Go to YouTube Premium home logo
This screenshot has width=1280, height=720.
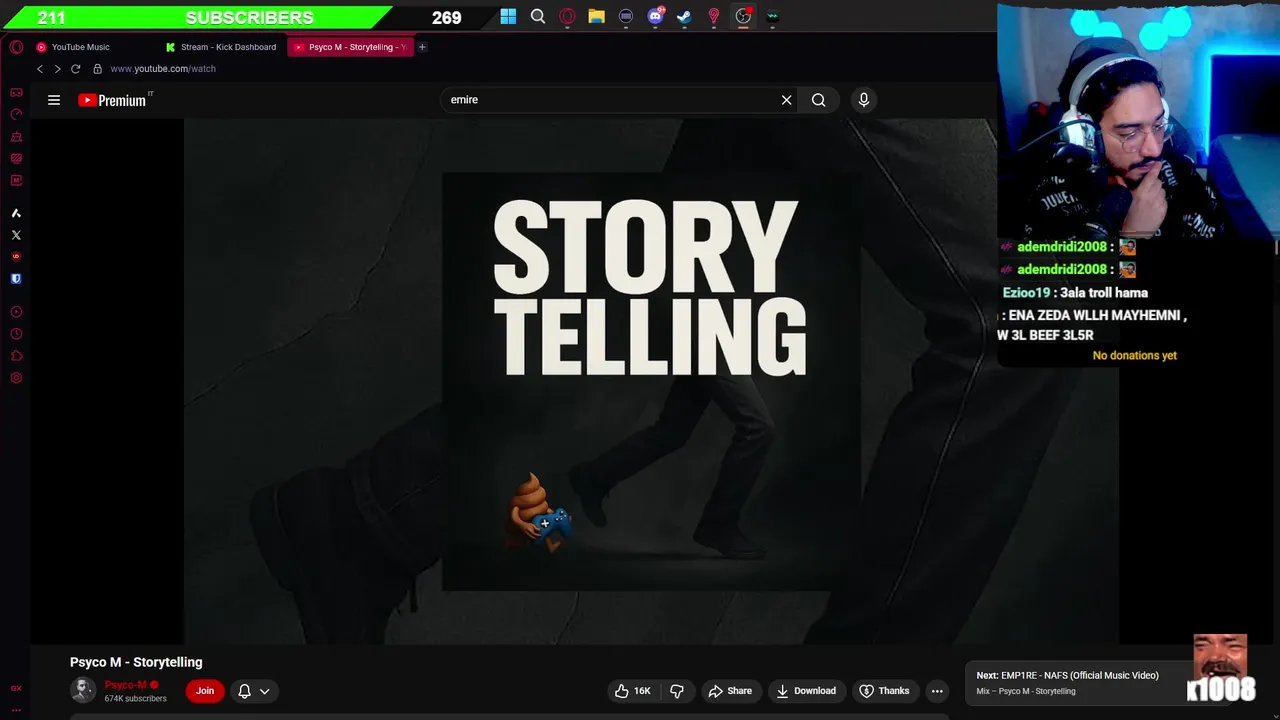tap(113, 100)
